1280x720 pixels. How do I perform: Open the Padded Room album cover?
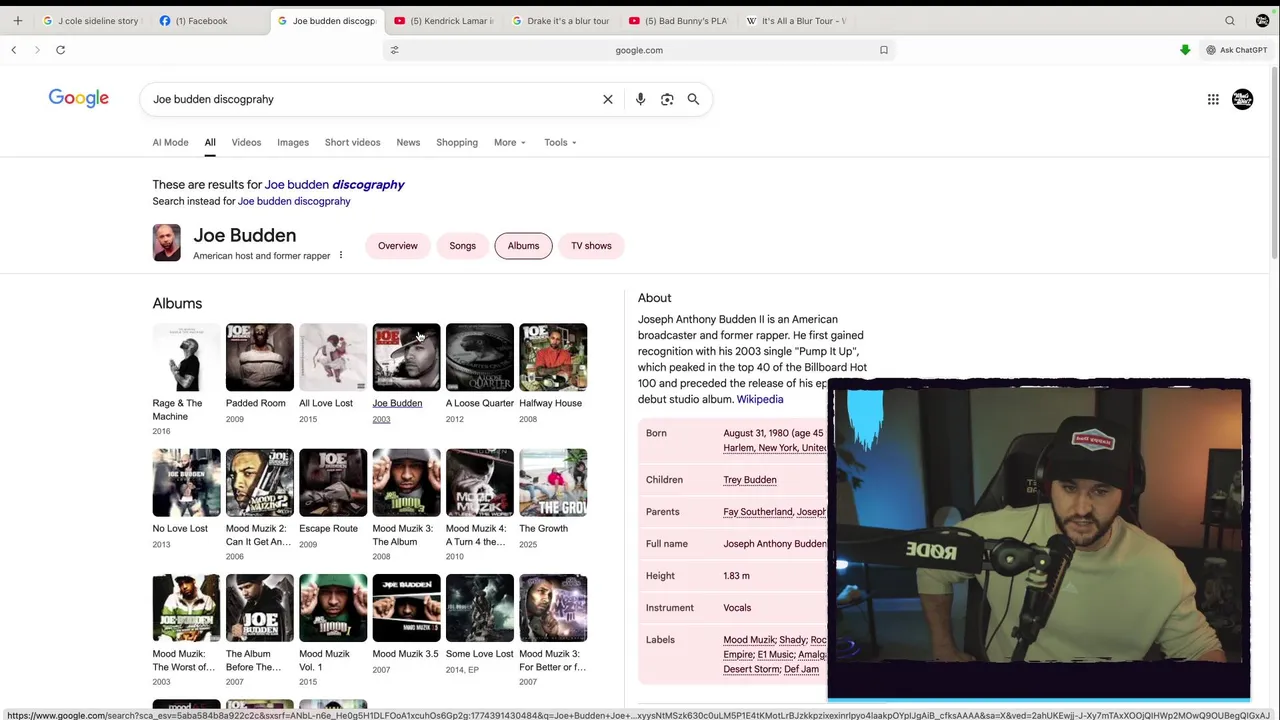click(260, 357)
